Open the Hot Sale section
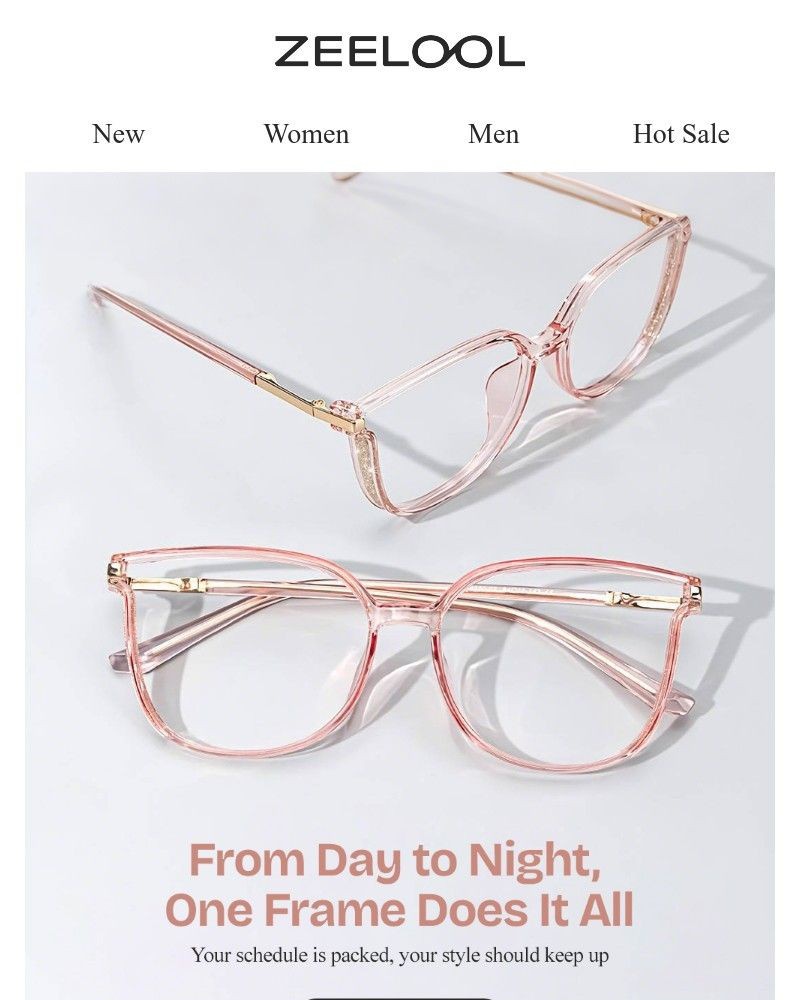Screen dimensions: 800x1000 pyautogui.click(x=681, y=134)
